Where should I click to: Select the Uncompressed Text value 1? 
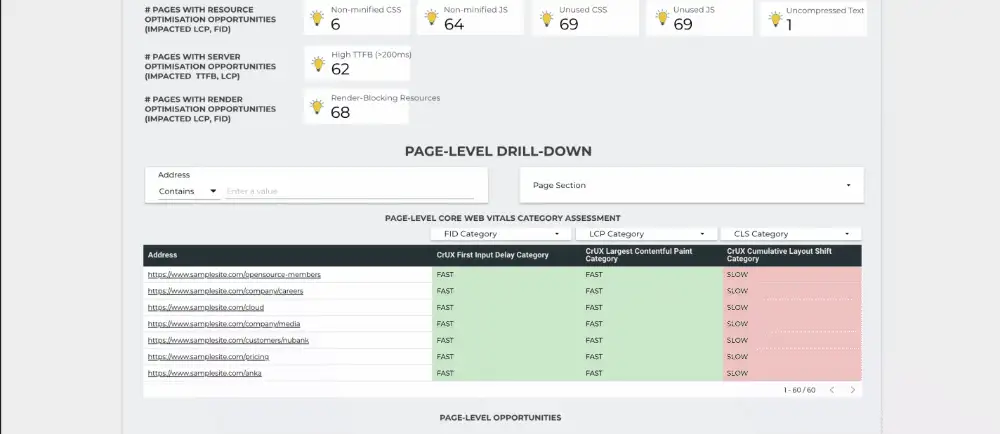(790, 25)
